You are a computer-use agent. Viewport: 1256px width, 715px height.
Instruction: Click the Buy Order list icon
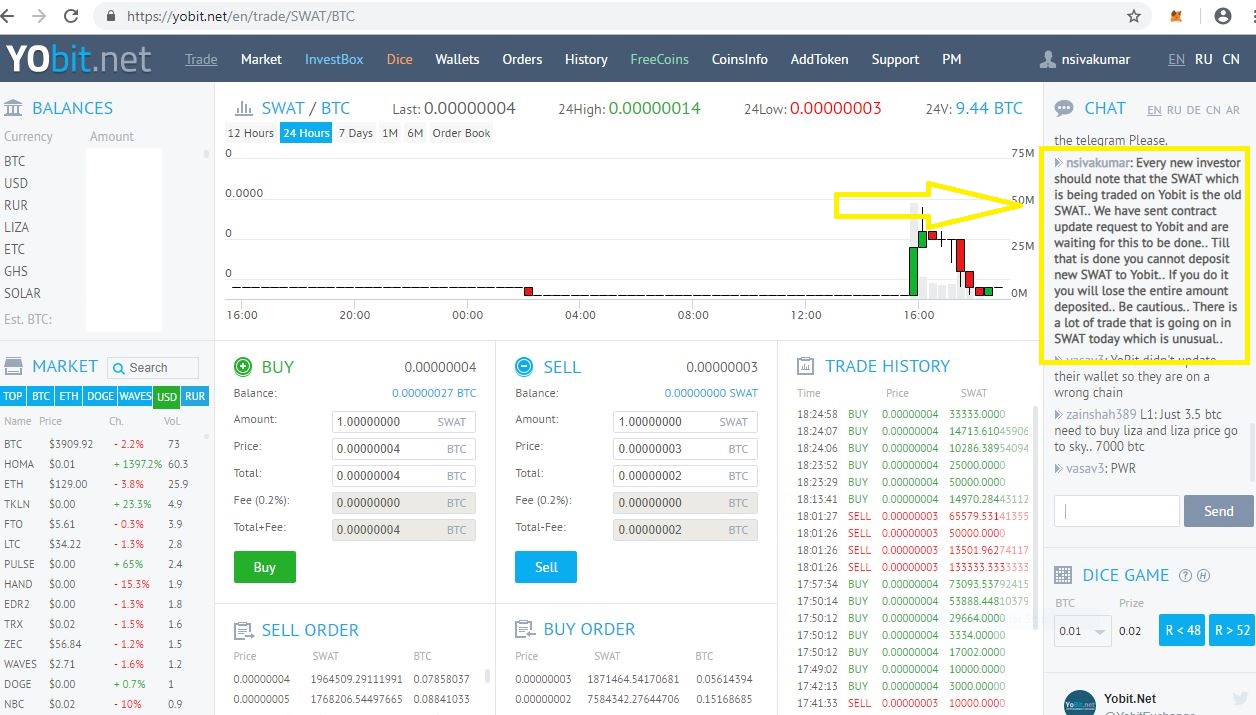pos(524,629)
